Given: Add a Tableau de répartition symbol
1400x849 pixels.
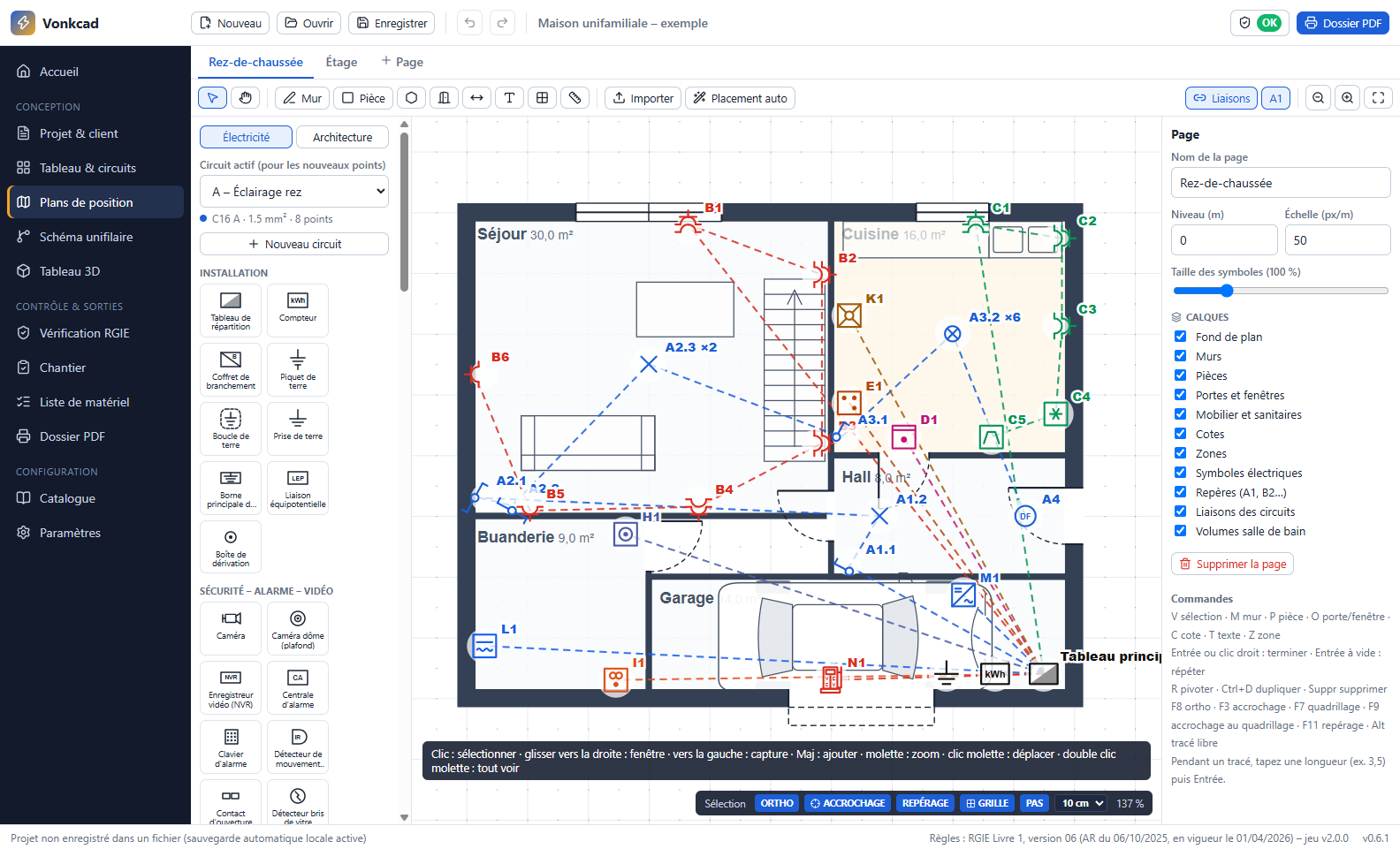Looking at the screenshot, I should (x=231, y=310).
